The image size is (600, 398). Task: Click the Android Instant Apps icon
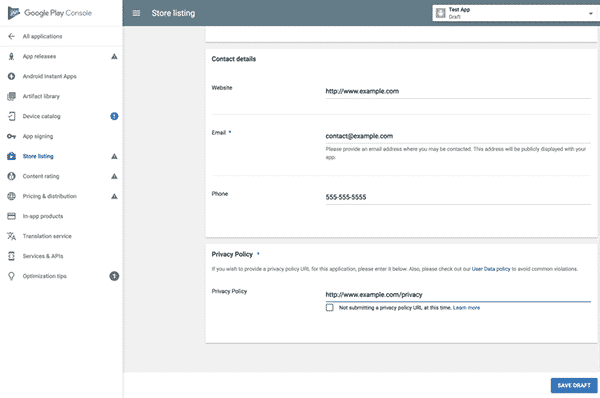pos(11,77)
